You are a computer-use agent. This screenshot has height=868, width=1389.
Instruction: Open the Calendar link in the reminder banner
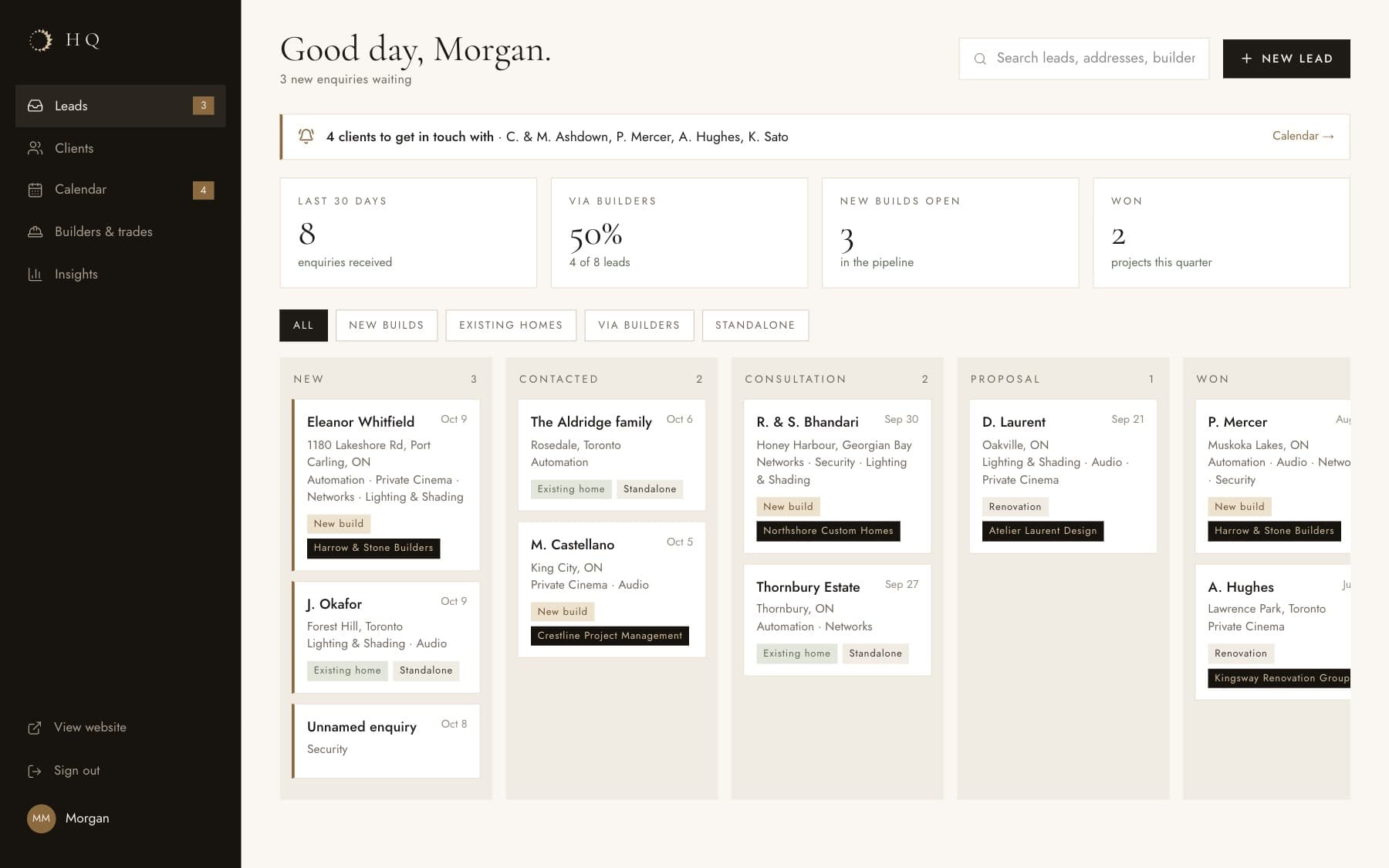point(1303,136)
